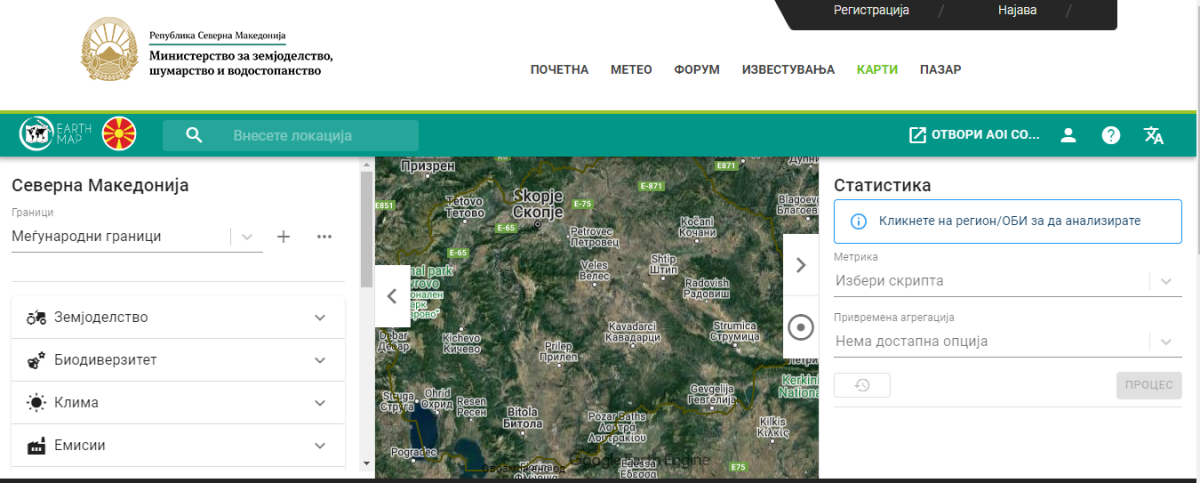This screenshot has width=1200, height=483.
Task: Click the Ohrid label on map
Action: point(437,399)
